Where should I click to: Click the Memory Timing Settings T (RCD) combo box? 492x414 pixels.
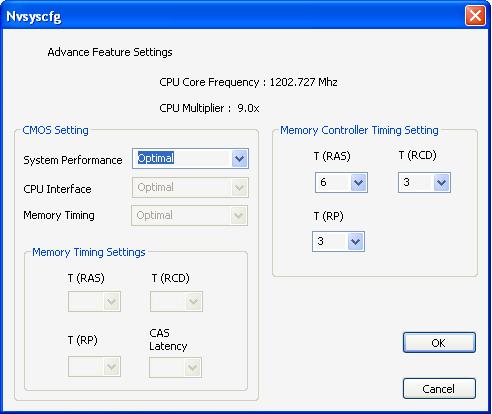click(176, 302)
